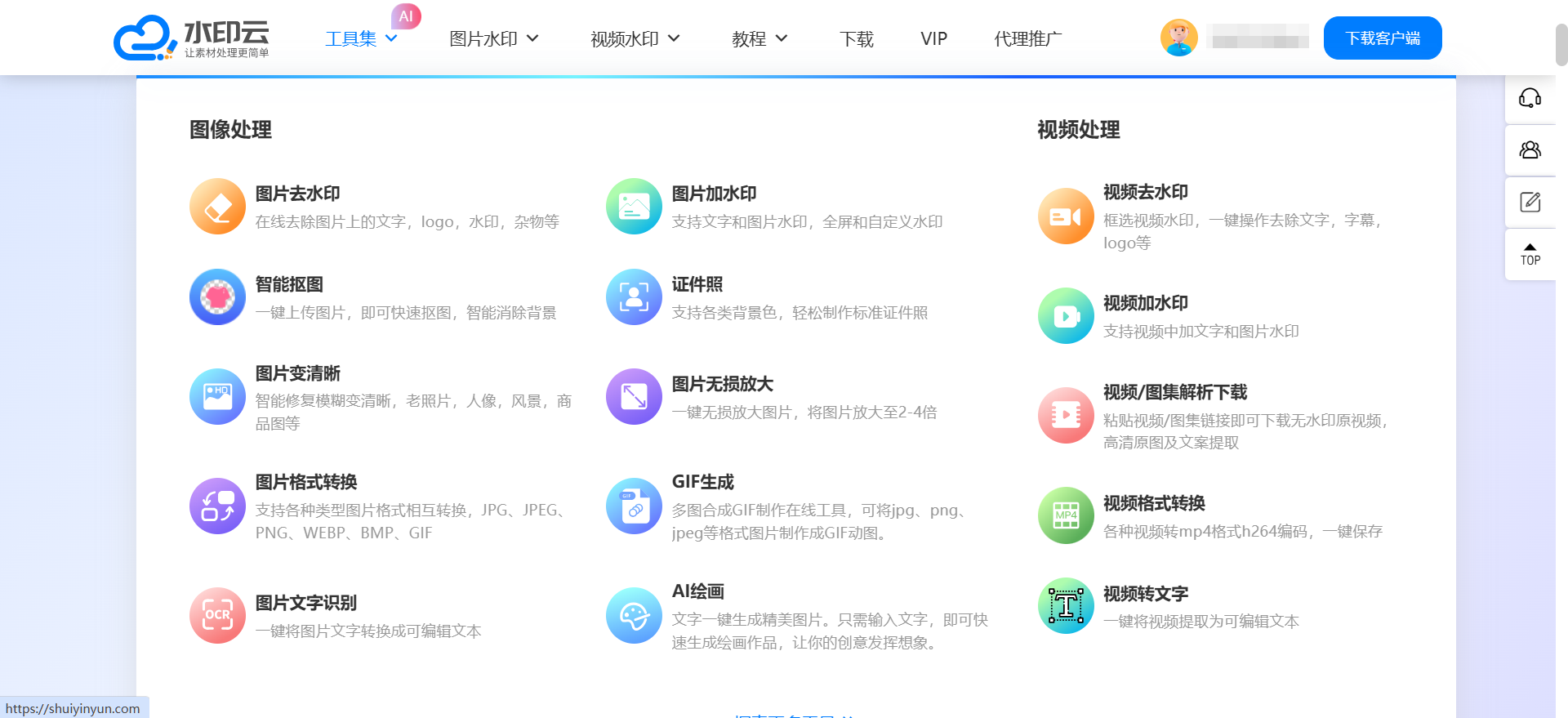Click description '支持视频中加文字和图片水印'
The height and width of the screenshot is (718, 1568).
click(1201, 332)
